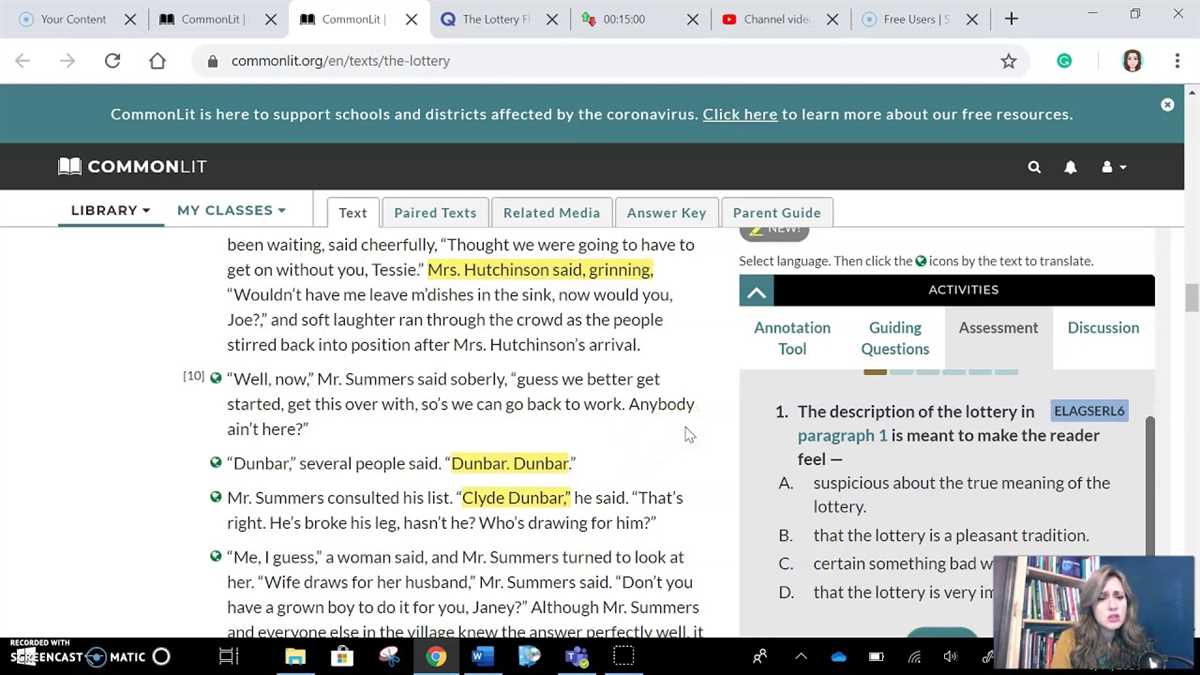
Task: Reload the CommonLit page
Action: click(x=112, y=61)
